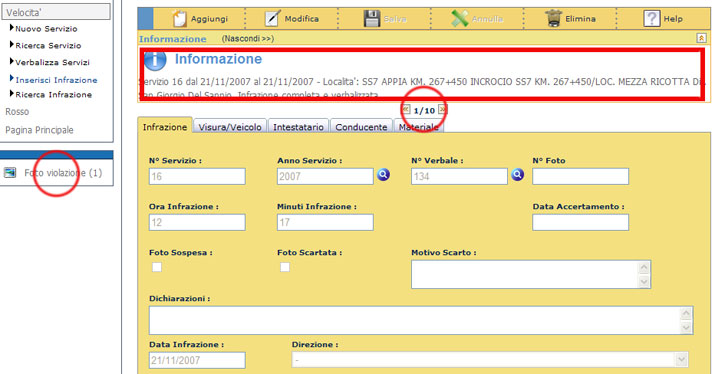Screen dimensions: 715x374
Task: Open the Materiale tab
Action: (x=418, y=127)
